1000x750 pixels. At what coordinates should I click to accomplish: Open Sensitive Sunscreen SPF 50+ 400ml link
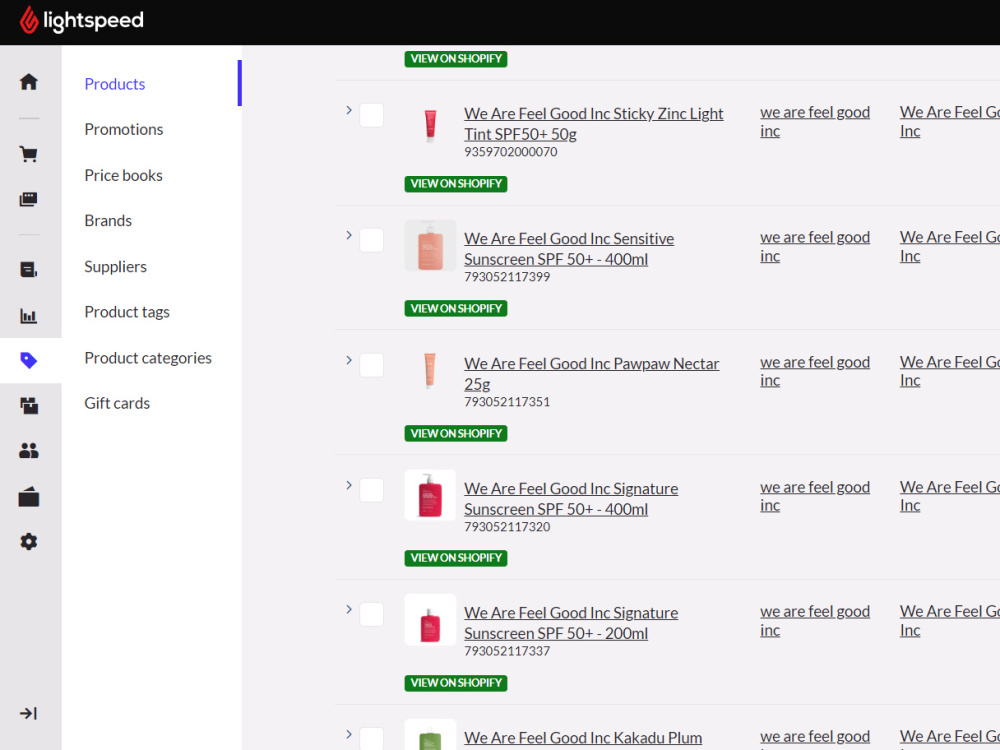569,249
